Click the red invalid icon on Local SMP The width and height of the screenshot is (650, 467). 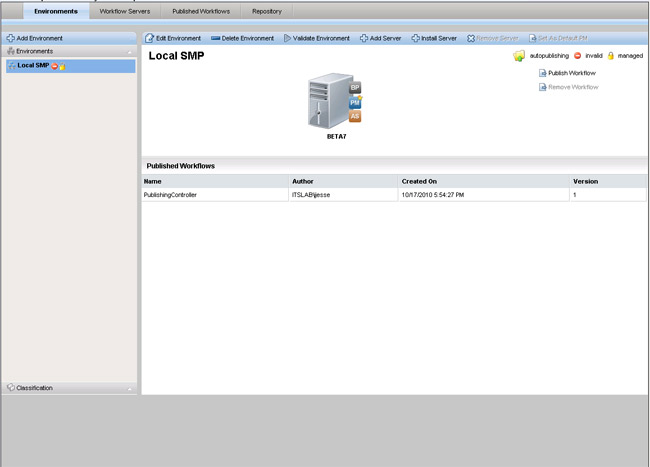click(54, 66)
